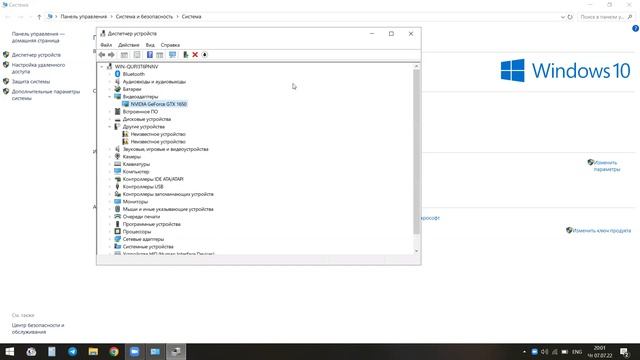Click scrollbar down arrow in Device Manager
Image resolution: width=640 pixels, height=360 pixels.
tap(416, 251)
